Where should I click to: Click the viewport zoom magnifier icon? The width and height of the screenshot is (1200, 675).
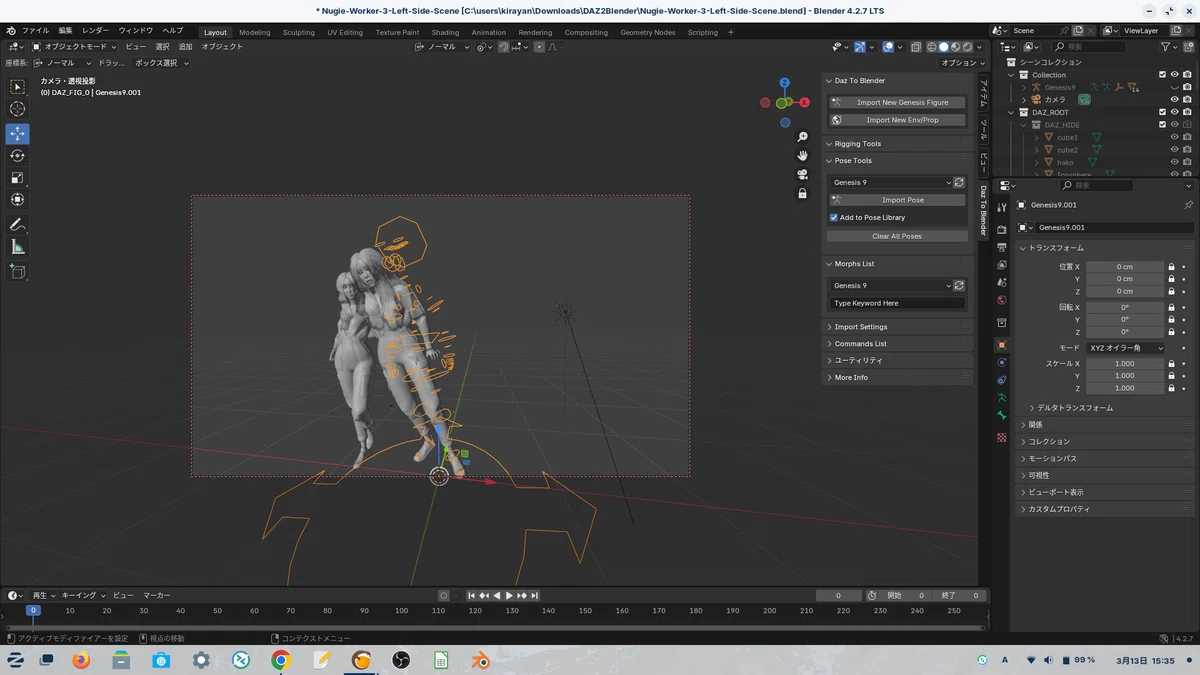[x=802, y=137]
